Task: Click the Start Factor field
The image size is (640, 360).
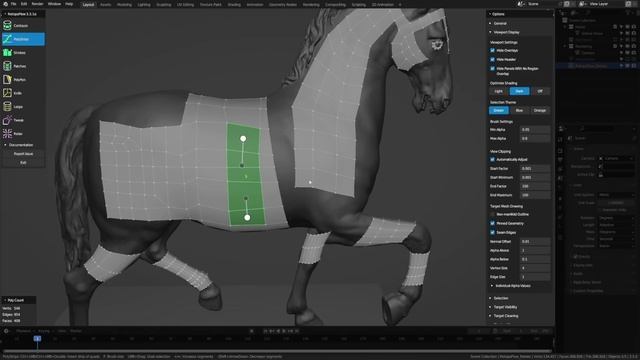Action: 535,169
